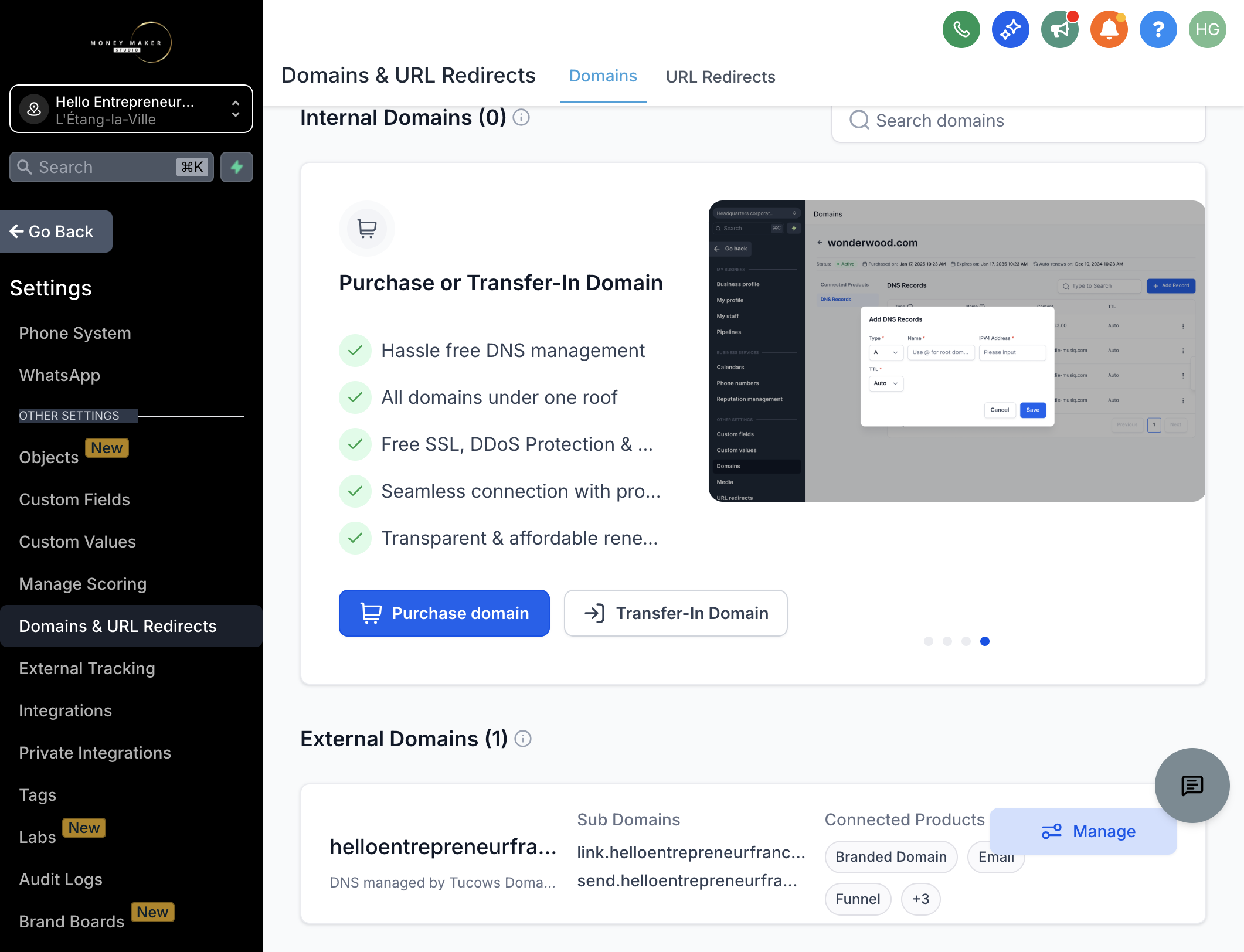Click the Transfer-In Domain button

(x=675, y=613)
